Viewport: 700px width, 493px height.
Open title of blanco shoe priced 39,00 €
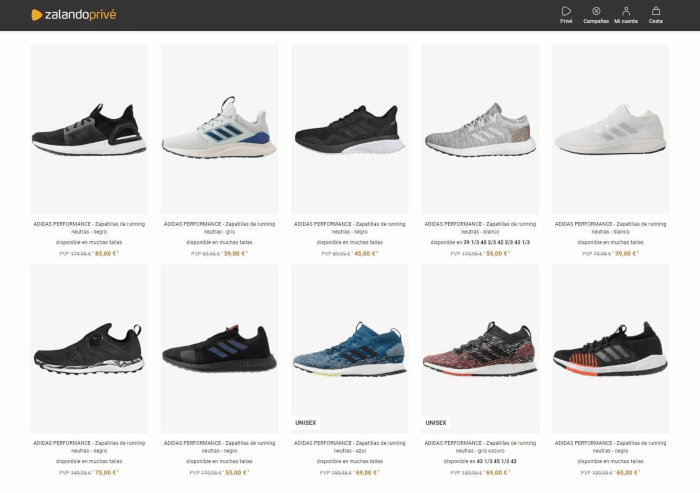point(610,228)
